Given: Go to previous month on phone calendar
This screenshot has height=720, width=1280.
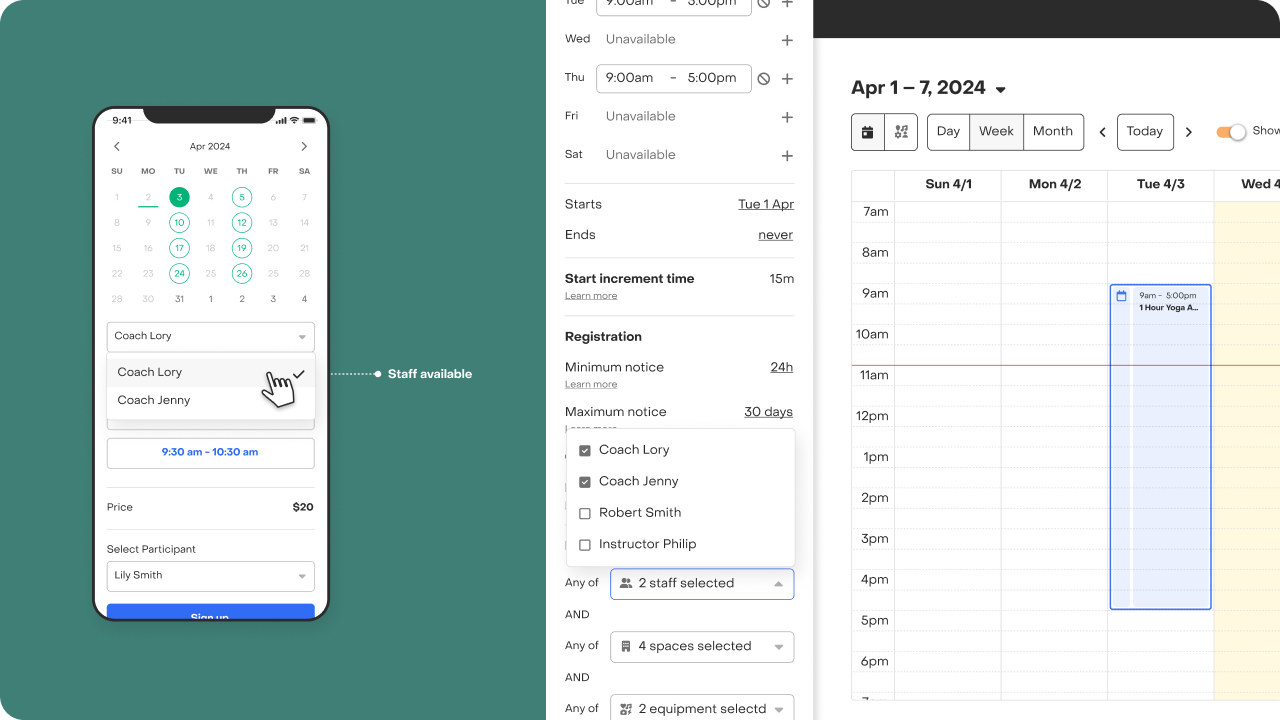Looking at the screenshot, I should click(117, 146).
